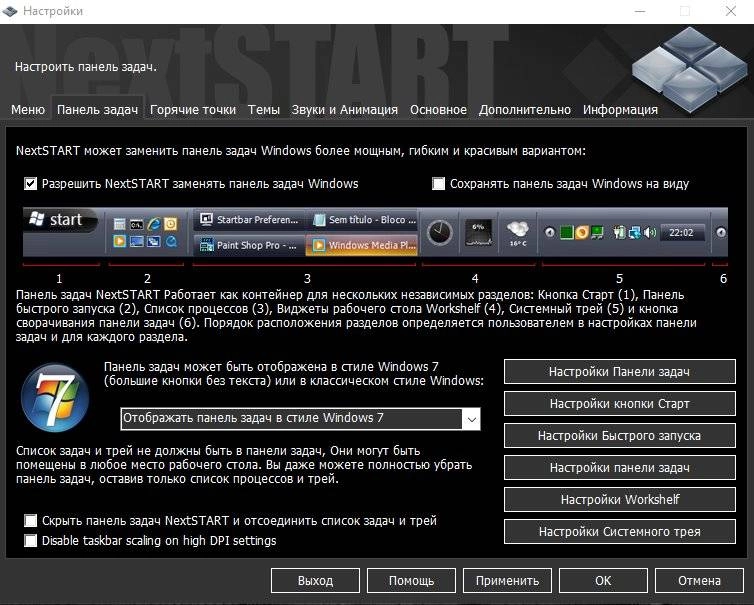Enable Сохранять панель задач Windows на виду
The height and width of the screenshot is (605, 754).
pos(438,184)
